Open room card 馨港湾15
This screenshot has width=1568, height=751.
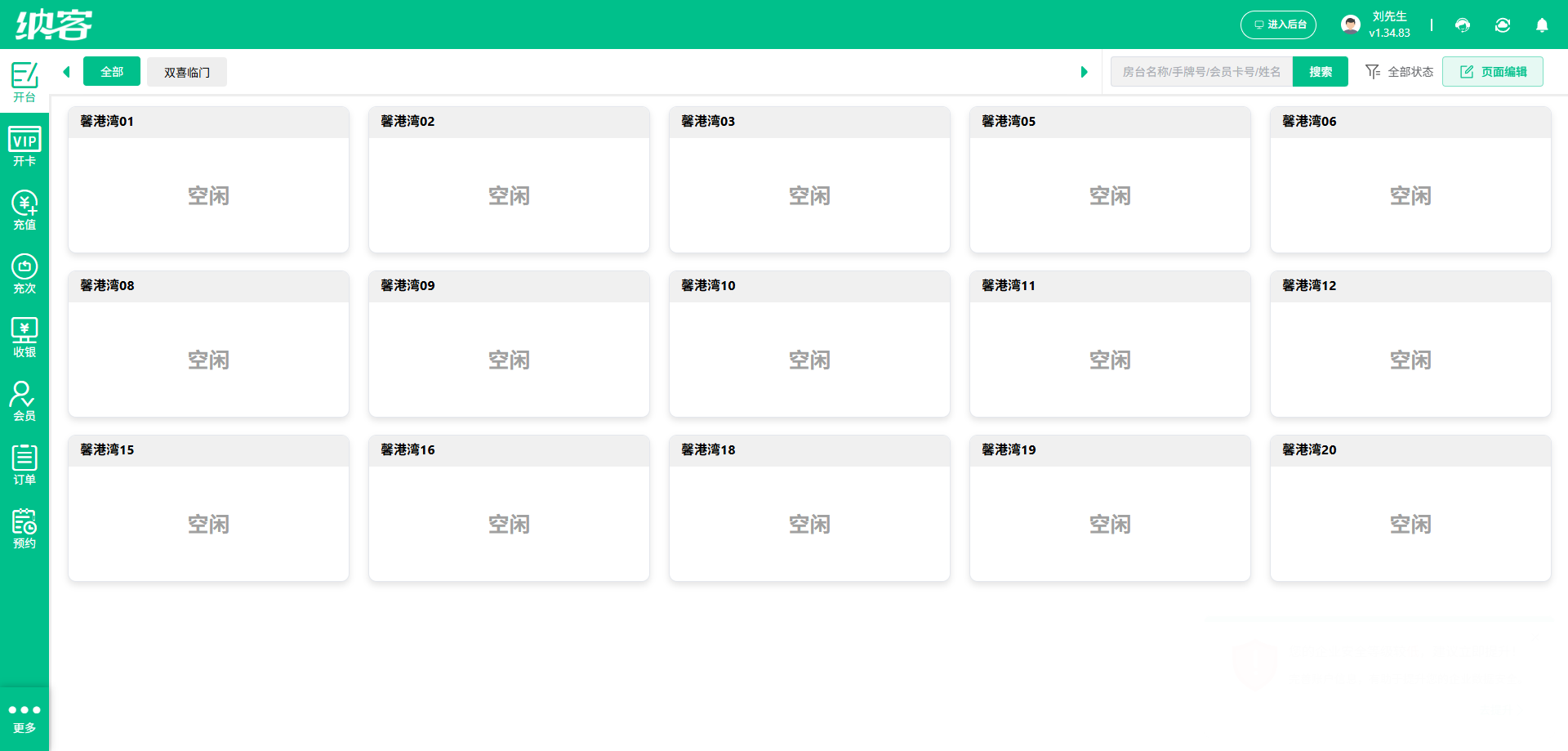[x=208, y=508]
